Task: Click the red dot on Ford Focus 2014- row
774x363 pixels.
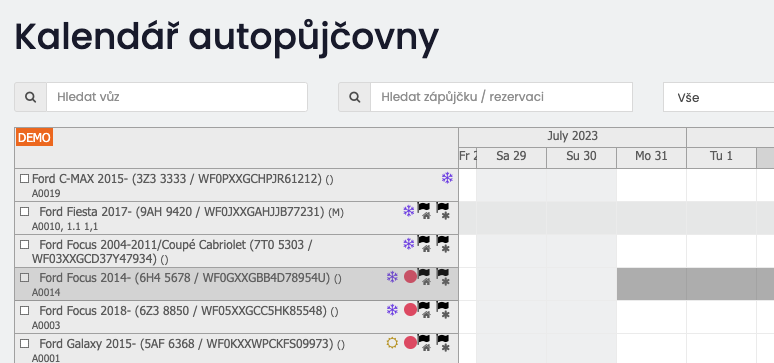Action: pos(410,277)
